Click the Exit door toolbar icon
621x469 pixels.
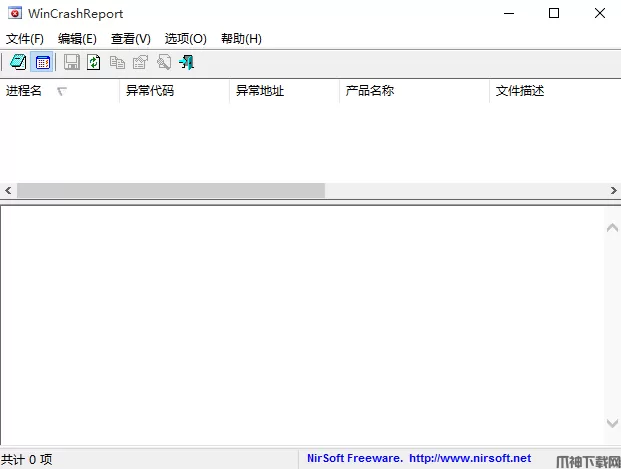pyautogui.click(x=186, y=62)
